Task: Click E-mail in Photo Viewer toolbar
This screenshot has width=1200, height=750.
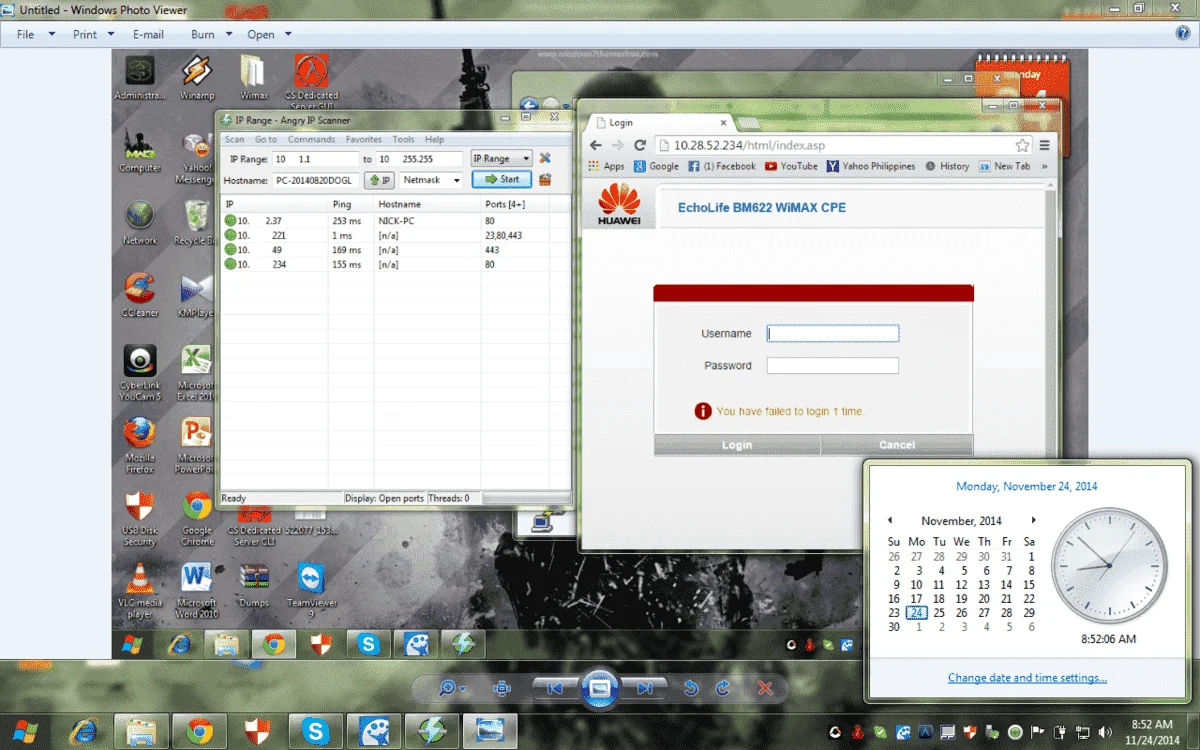Action: pos(148,34)
